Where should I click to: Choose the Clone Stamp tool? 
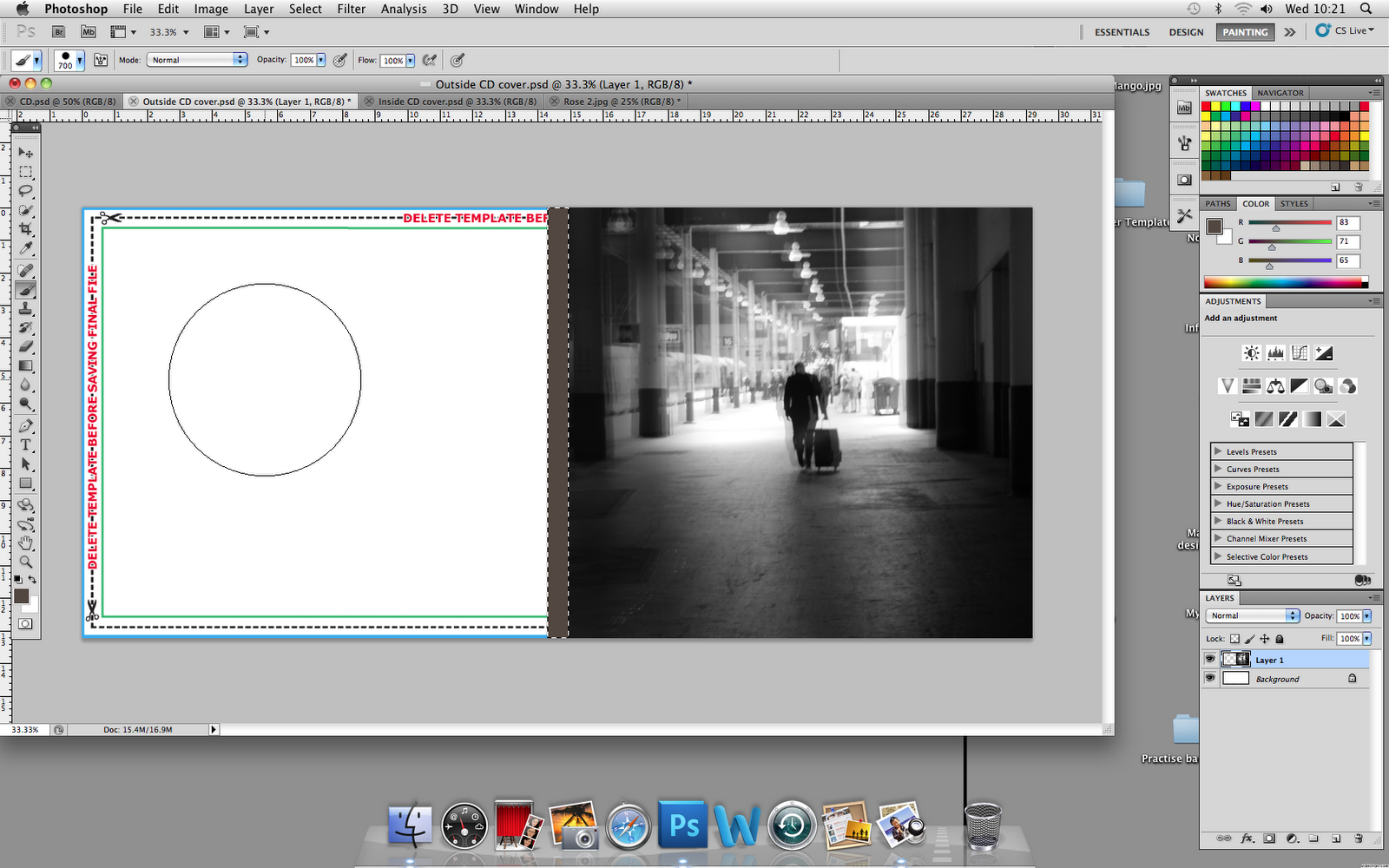coord(26,310)
